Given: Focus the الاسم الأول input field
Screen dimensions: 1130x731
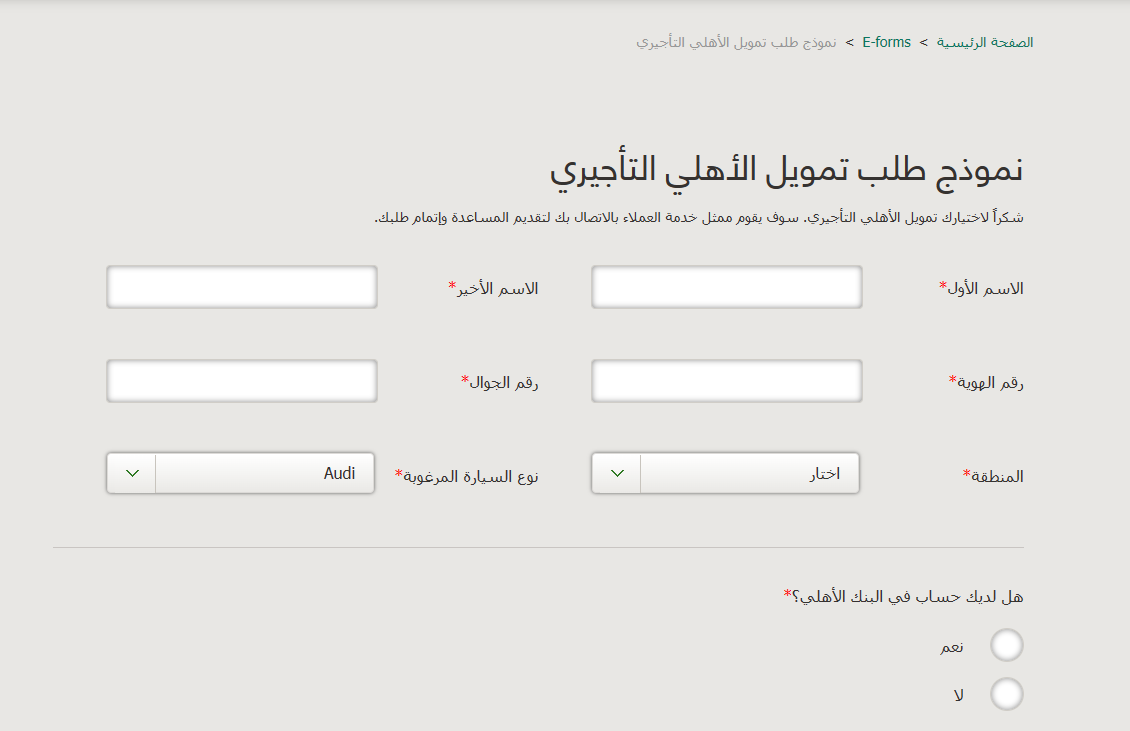Looking at the screenshot, I should [727, 287].
